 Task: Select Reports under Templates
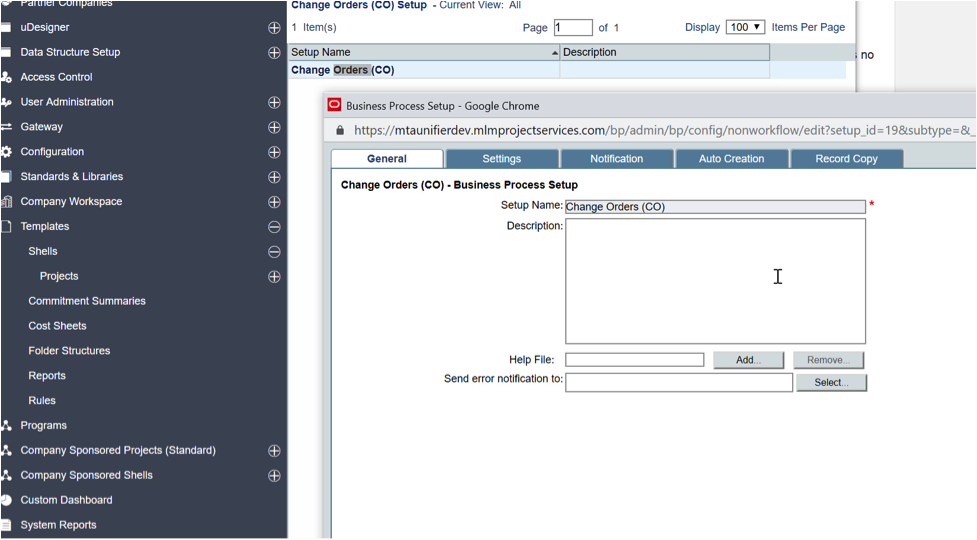(x=47, y=376)
